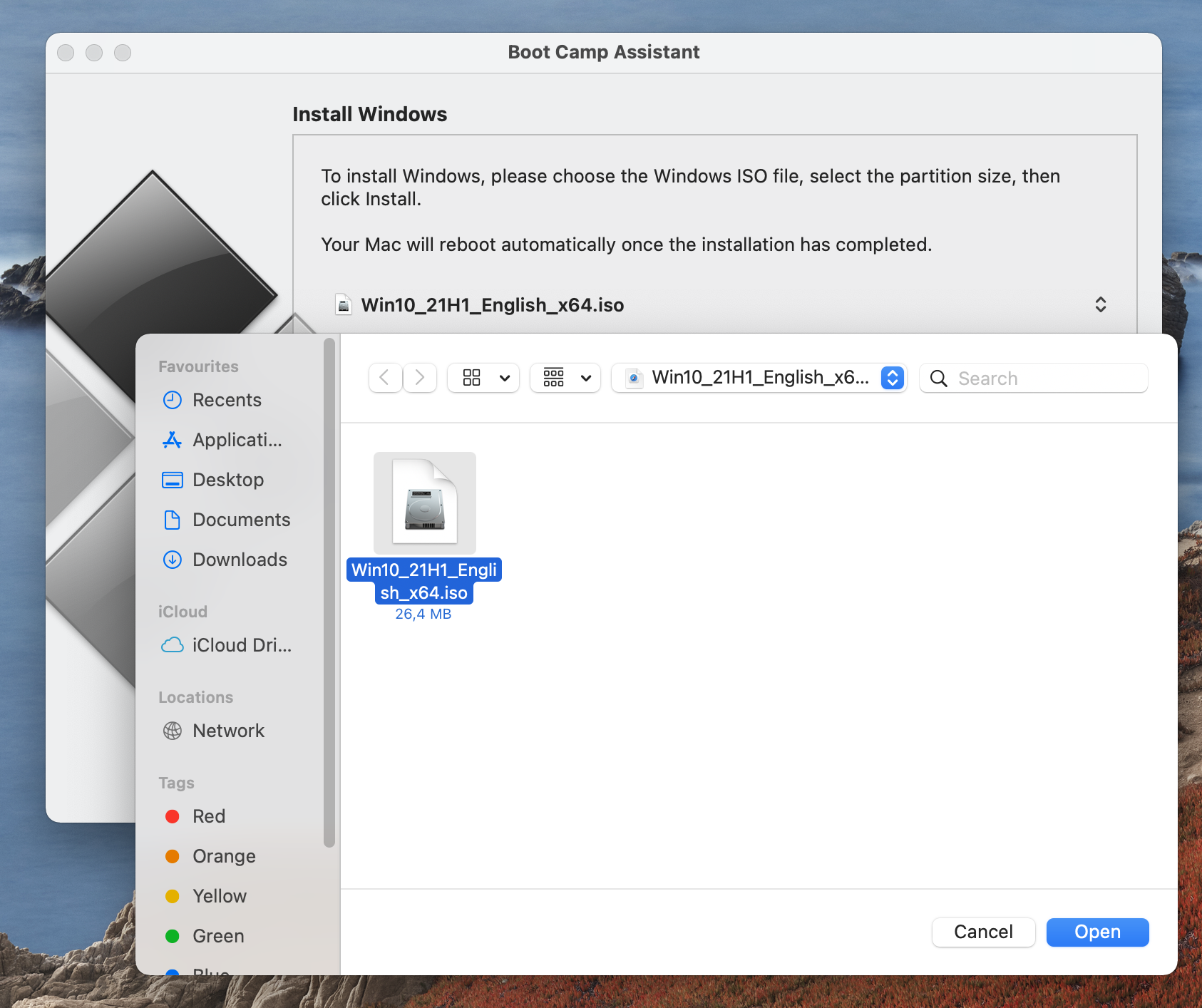Click the 26,4 MB file size text

click(x=423, y=614)
